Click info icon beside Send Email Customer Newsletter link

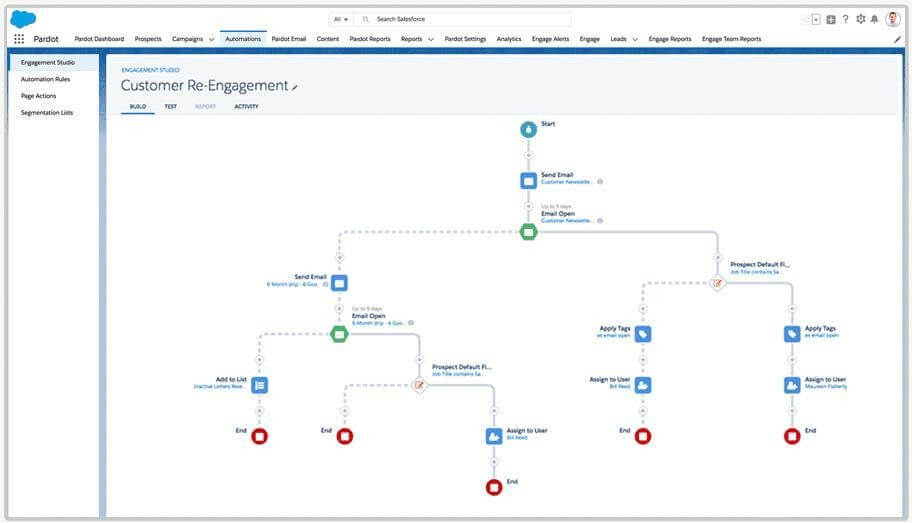[600, 182]
